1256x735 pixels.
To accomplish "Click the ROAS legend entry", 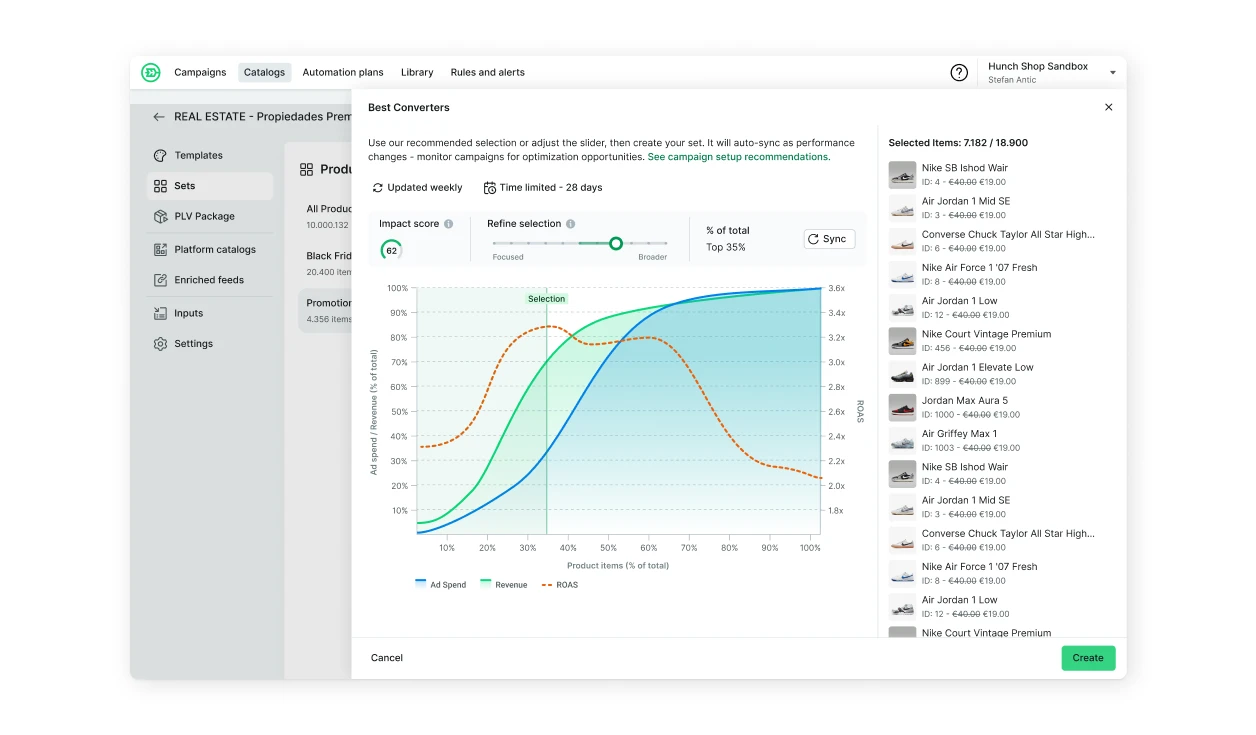I will point(560,584).
